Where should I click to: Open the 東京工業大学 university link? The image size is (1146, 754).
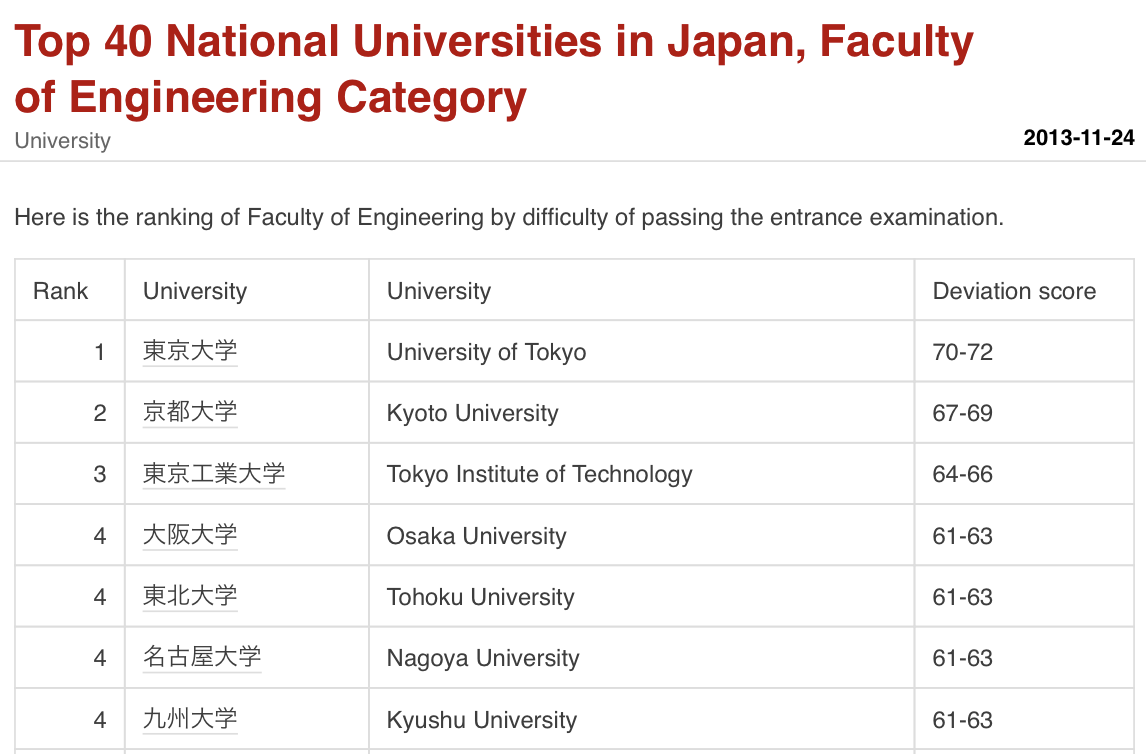pos(214,474)
